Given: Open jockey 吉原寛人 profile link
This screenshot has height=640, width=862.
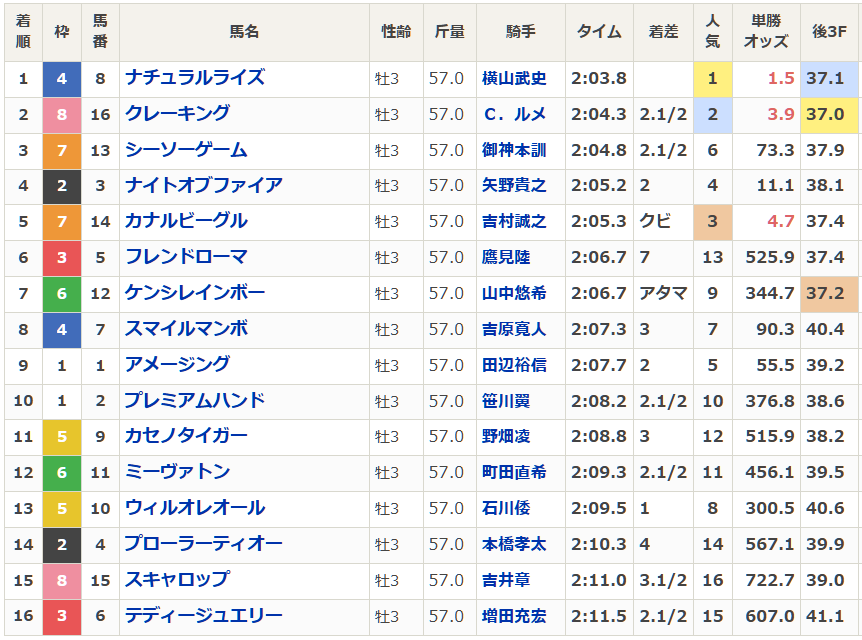Looking at the screenshot, I should pyautogui.click(x=514, y=329).
